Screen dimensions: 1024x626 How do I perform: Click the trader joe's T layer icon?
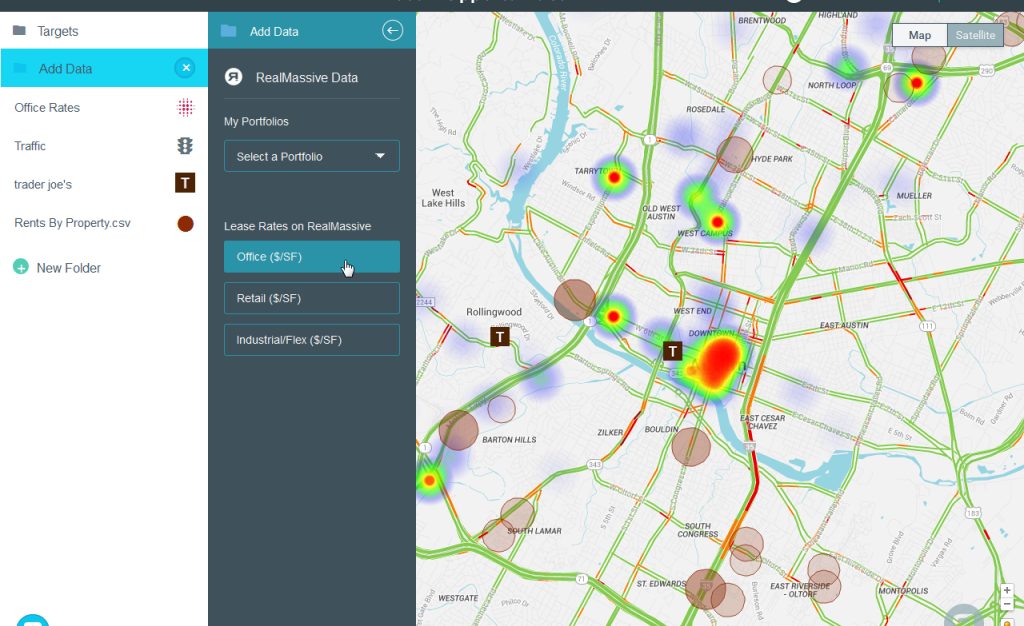click(x=185, y=183)
